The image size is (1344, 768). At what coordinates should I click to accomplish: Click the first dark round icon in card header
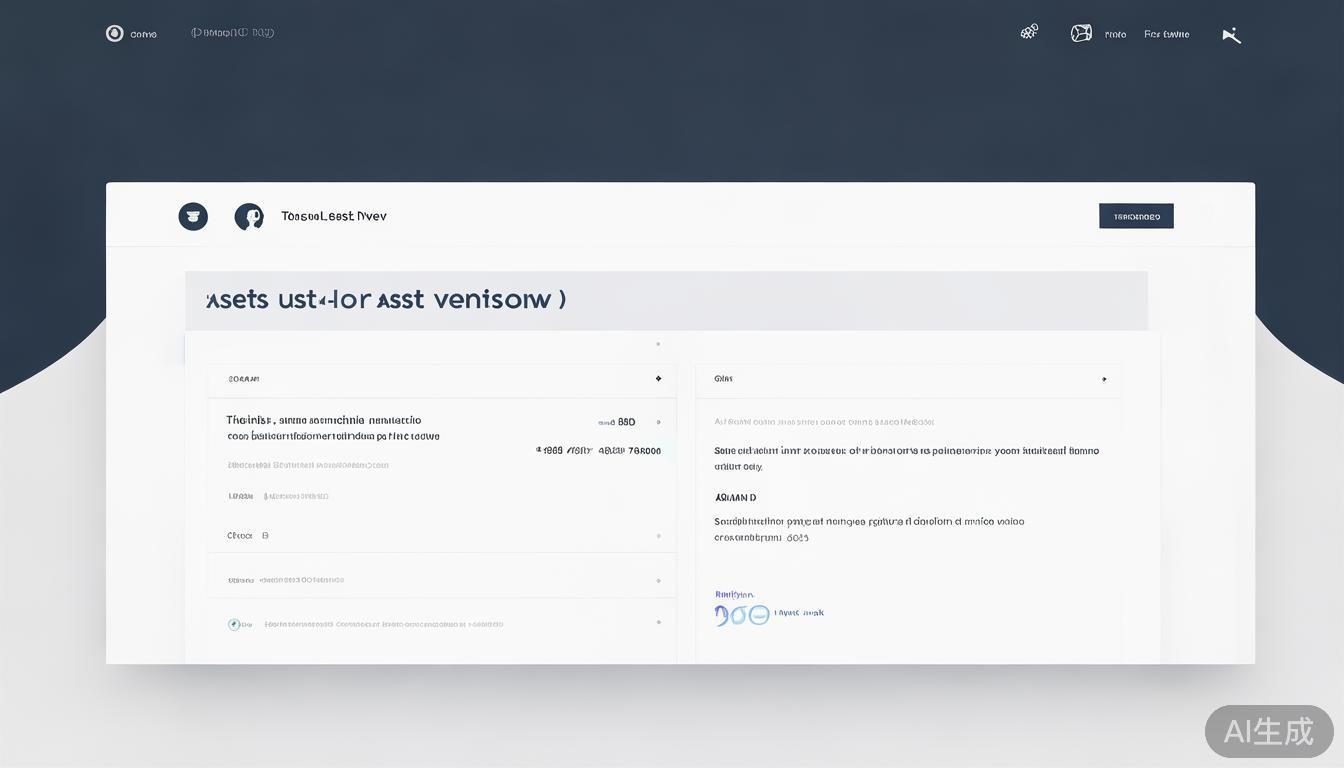pyautogui.click(x=193, y=216)
